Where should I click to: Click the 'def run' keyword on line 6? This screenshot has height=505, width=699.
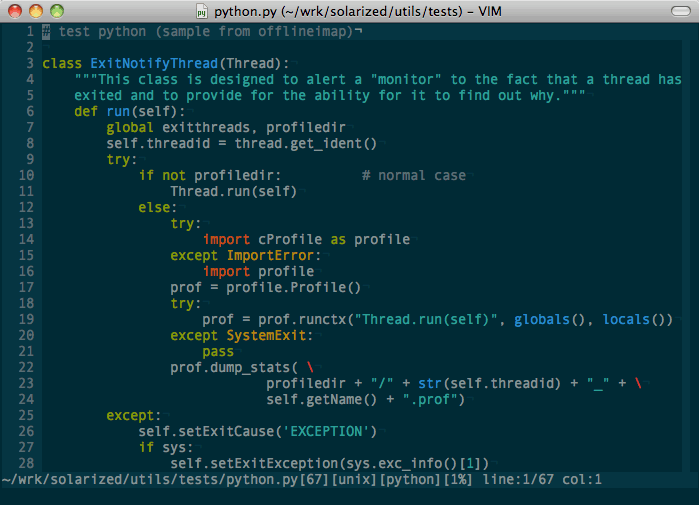click(86, 111)
